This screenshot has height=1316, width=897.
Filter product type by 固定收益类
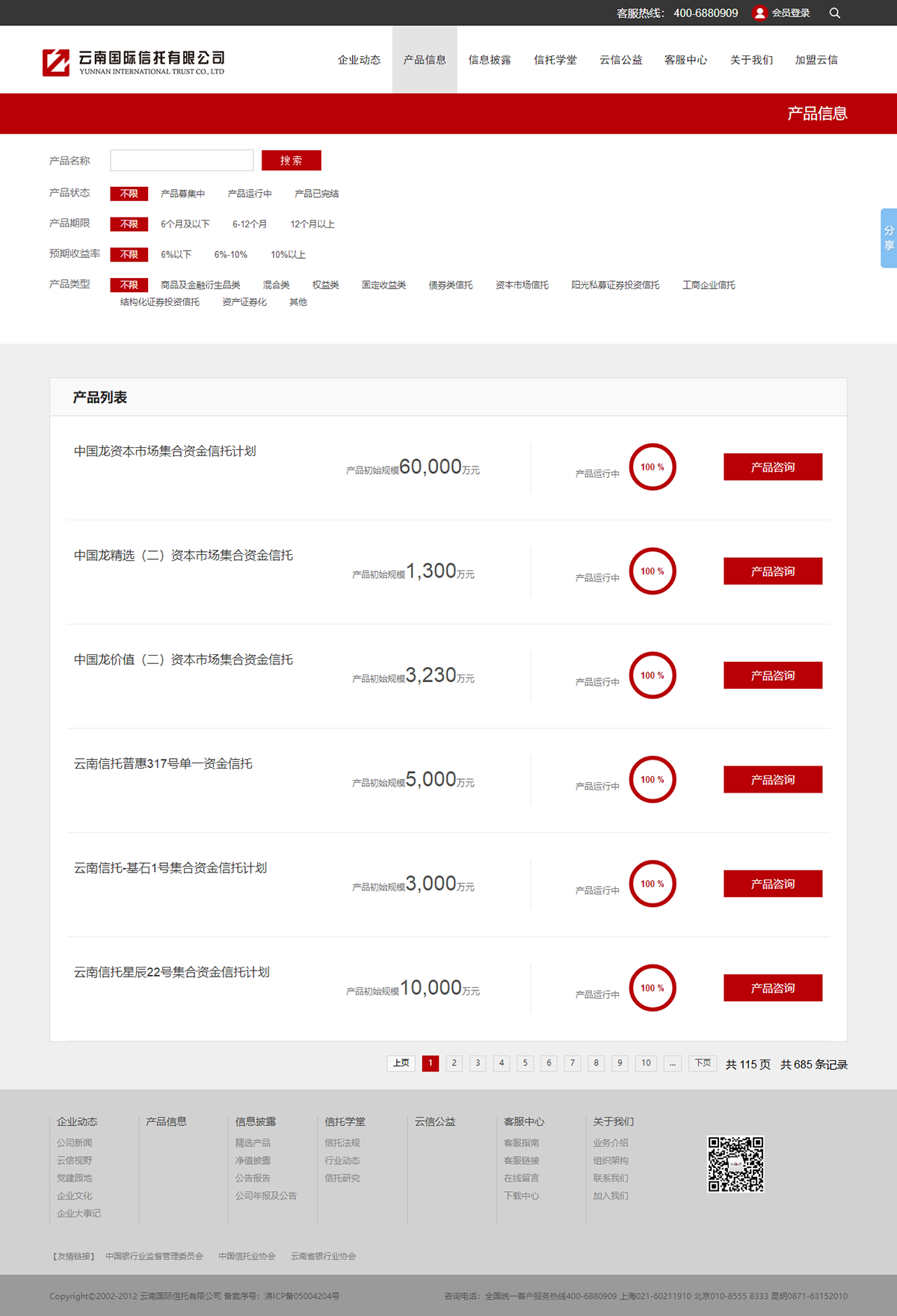(x=383, y=285)
